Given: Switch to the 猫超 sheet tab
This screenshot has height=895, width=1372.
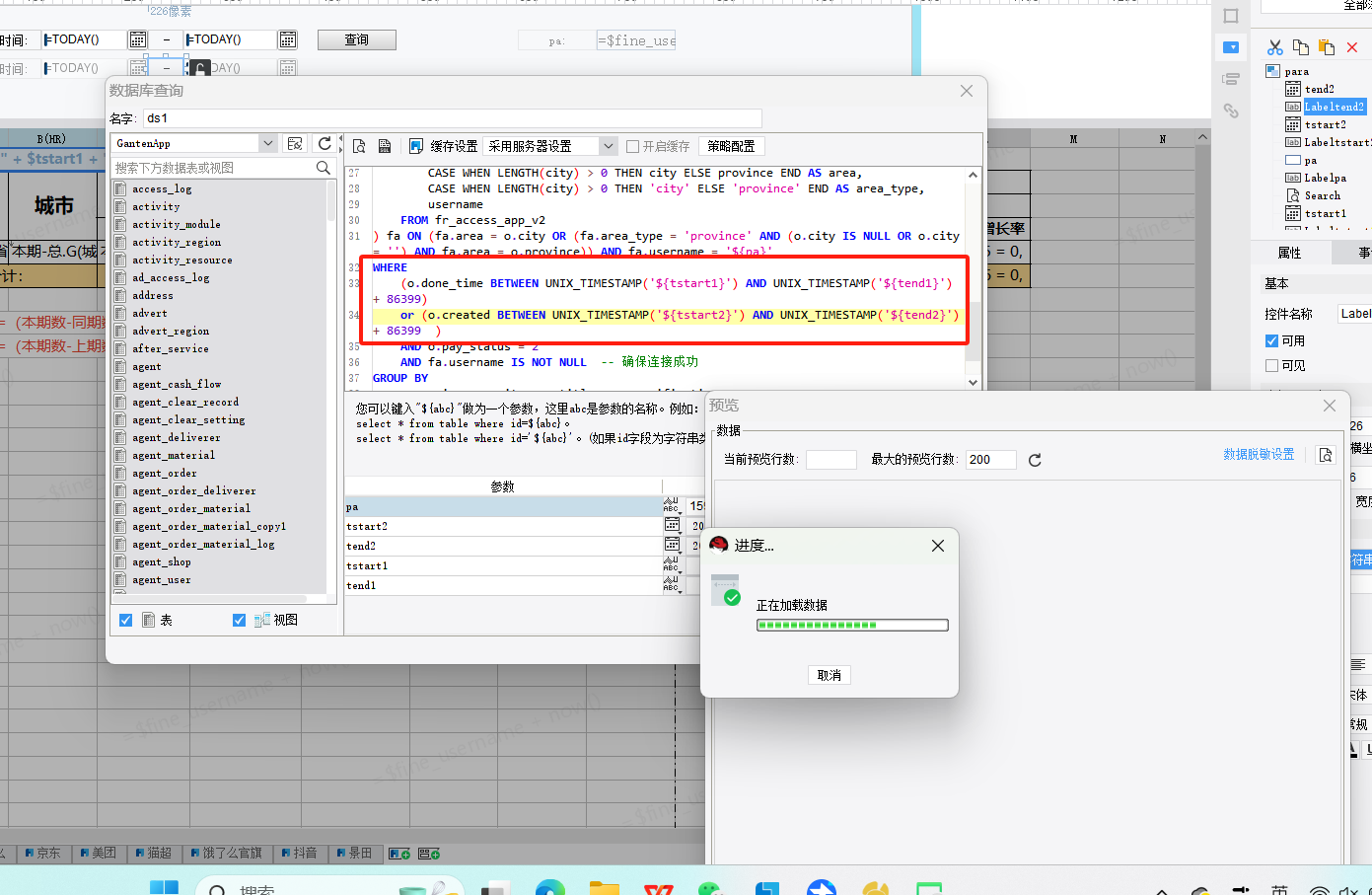Looking at the screenshot, I should (x=153, y=853).
